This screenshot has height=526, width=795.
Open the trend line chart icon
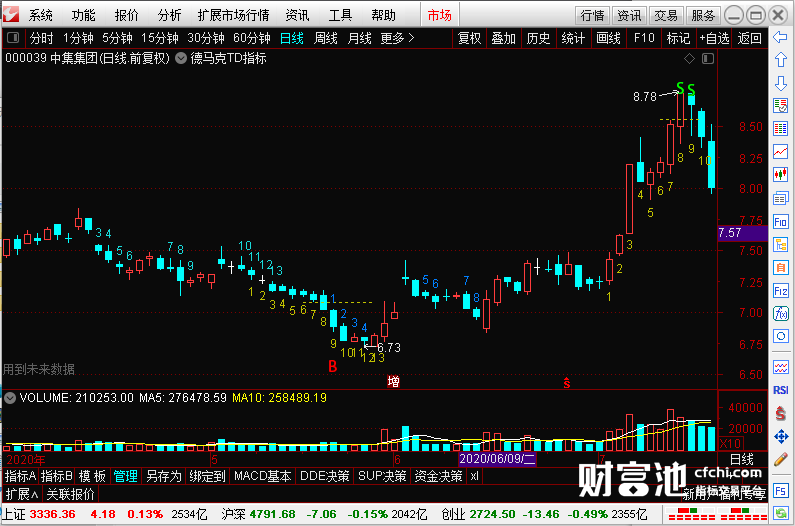780,151
